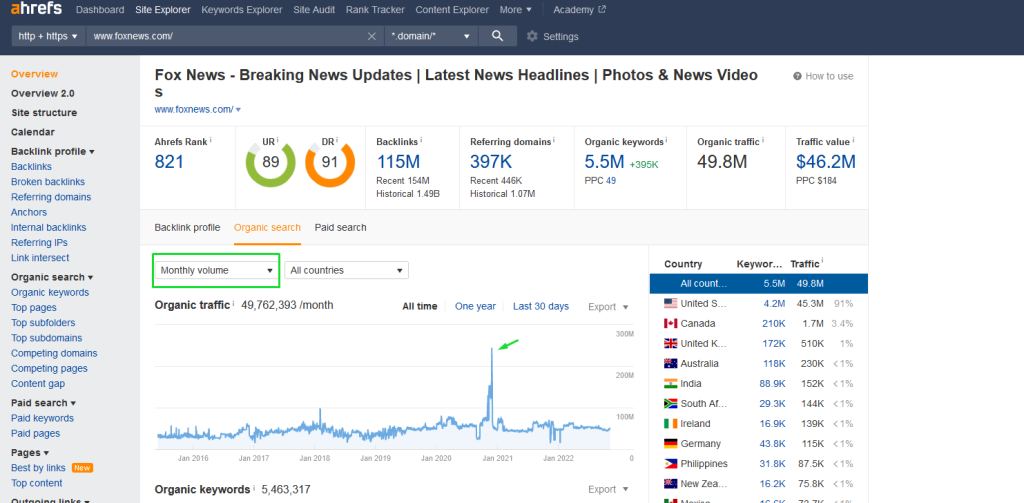Click the PPC 49 keywords link
Viewport: 1024px width, 503px height.
(611, 180)
